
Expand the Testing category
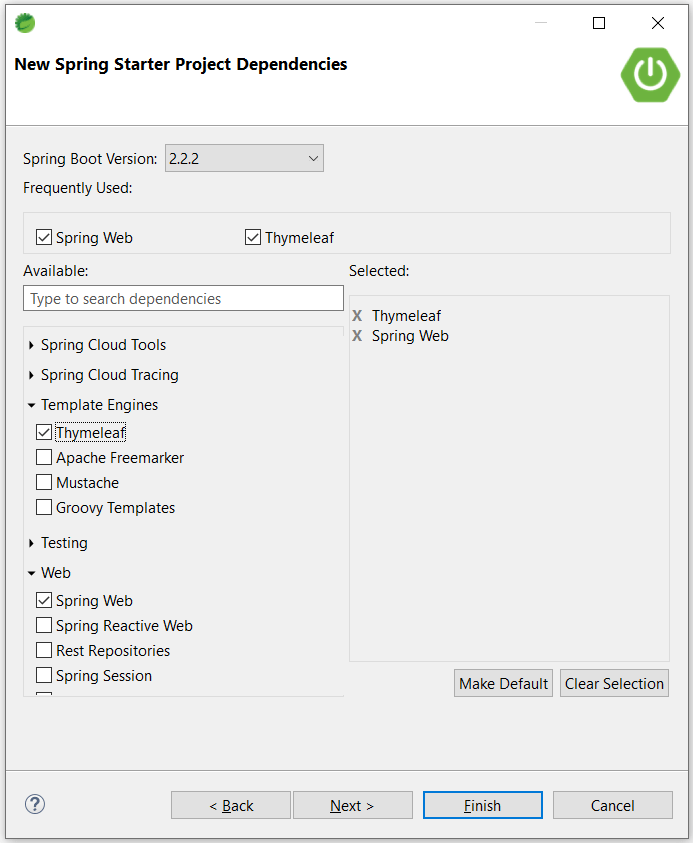point(31,542)
